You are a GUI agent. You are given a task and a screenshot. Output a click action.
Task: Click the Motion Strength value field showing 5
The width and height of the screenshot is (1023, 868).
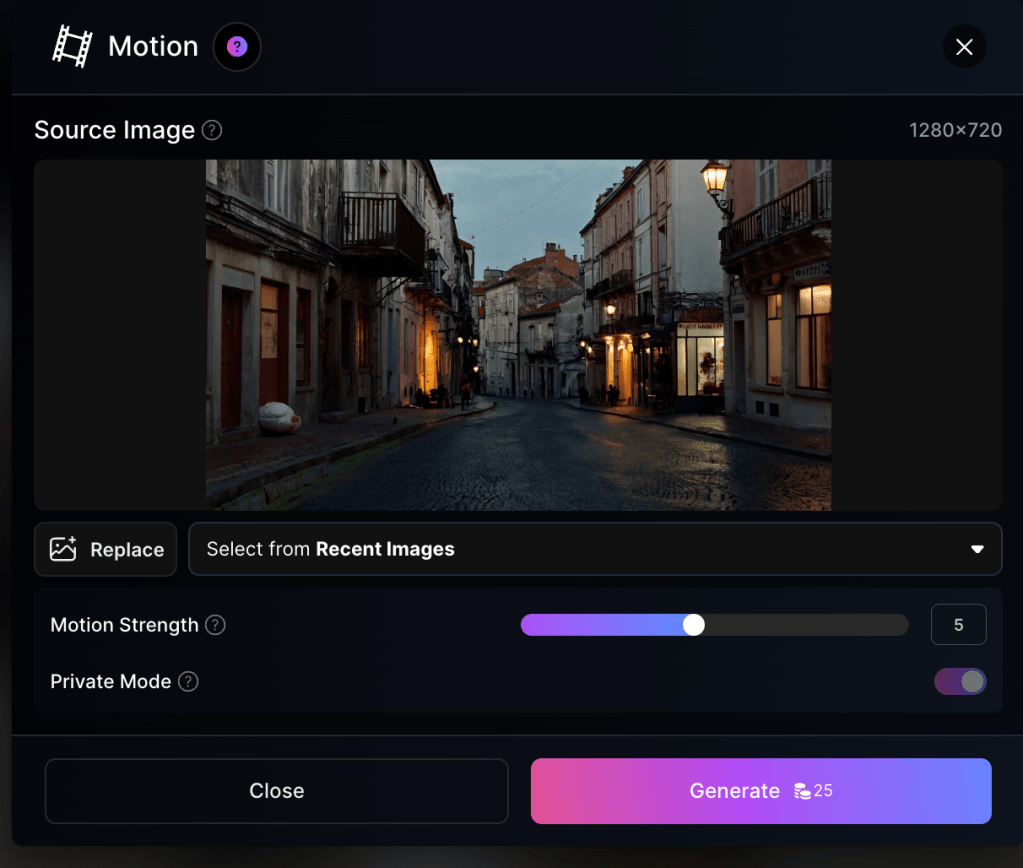958,625
